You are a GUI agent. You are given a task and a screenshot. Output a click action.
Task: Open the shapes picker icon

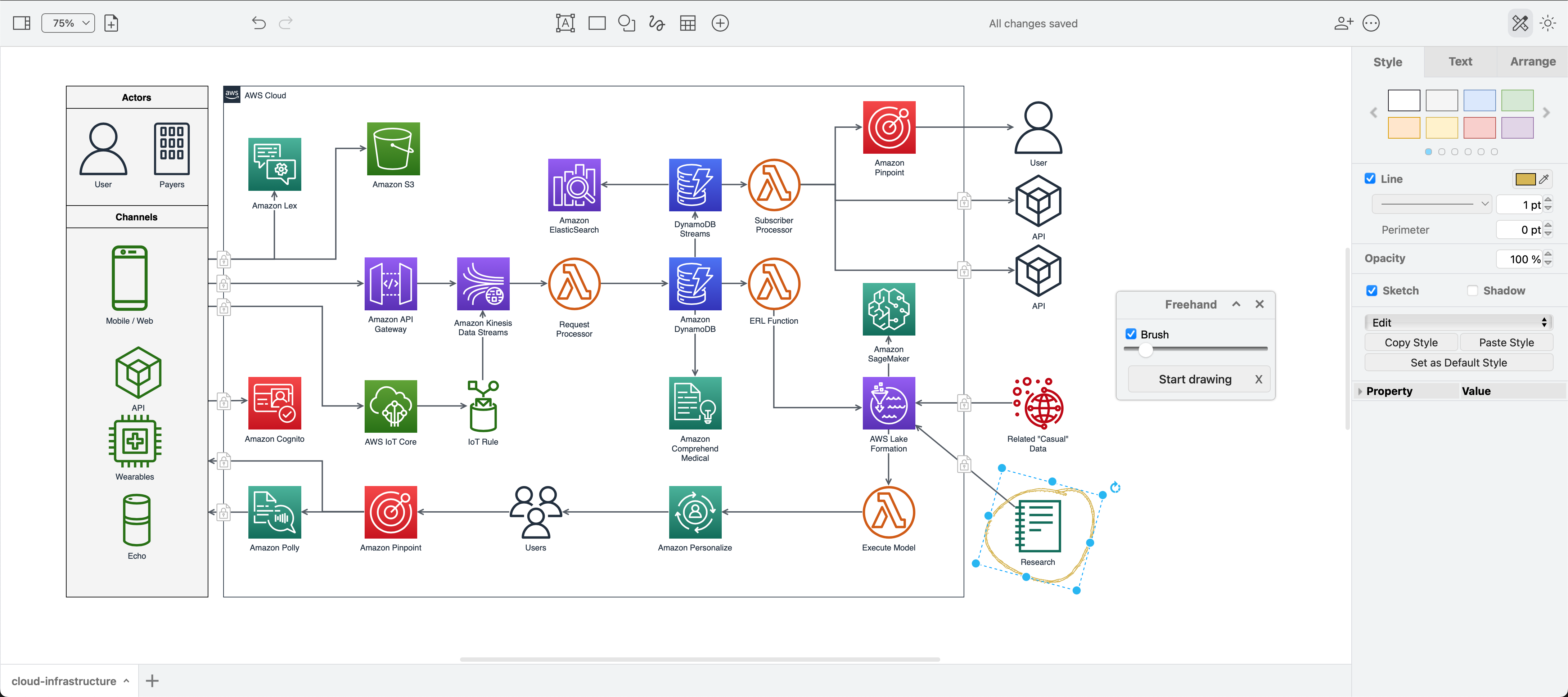click(626, 23)
